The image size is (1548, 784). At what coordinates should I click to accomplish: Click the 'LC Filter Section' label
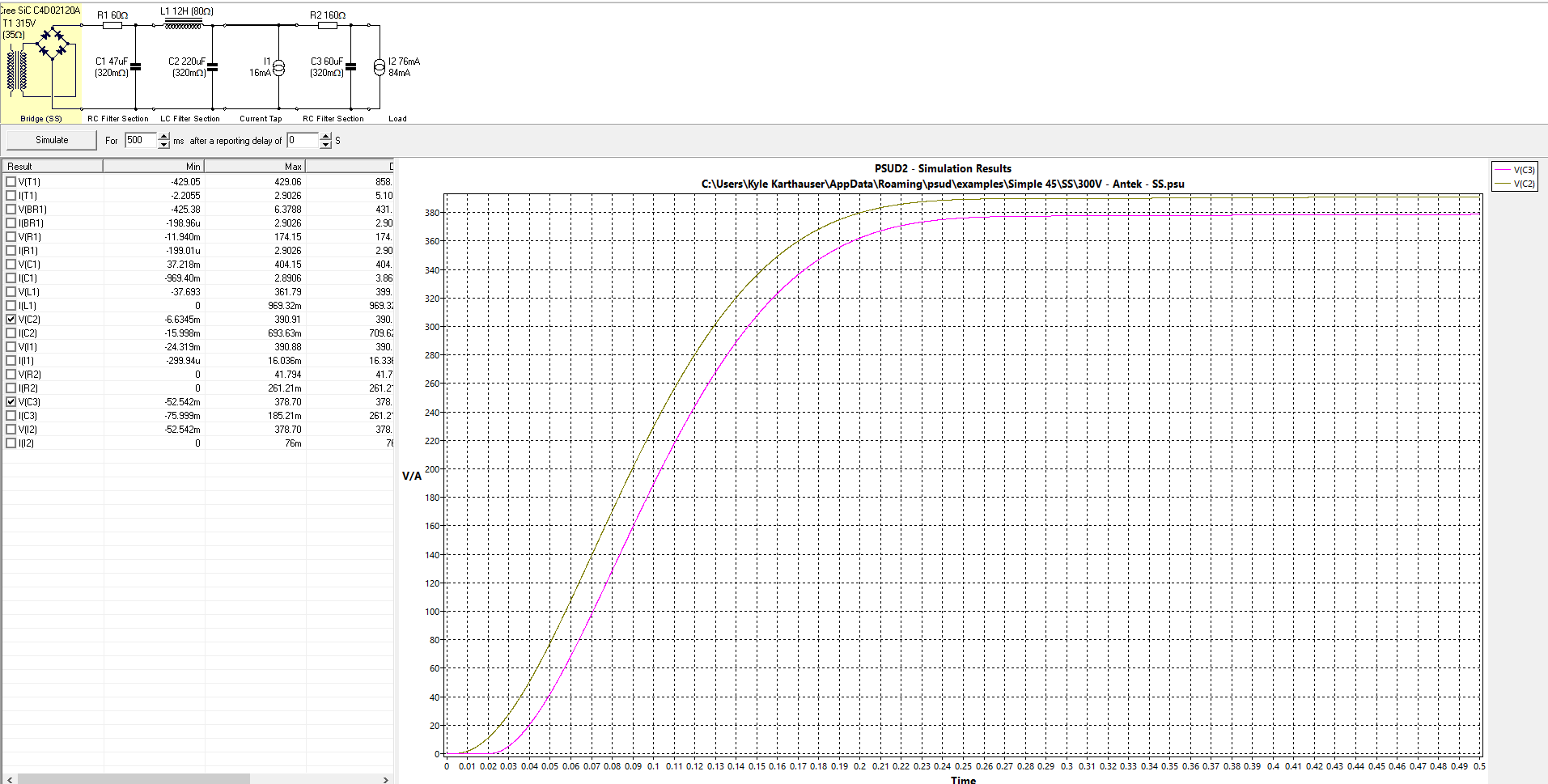pyautogui.click(x=190, y=119)
